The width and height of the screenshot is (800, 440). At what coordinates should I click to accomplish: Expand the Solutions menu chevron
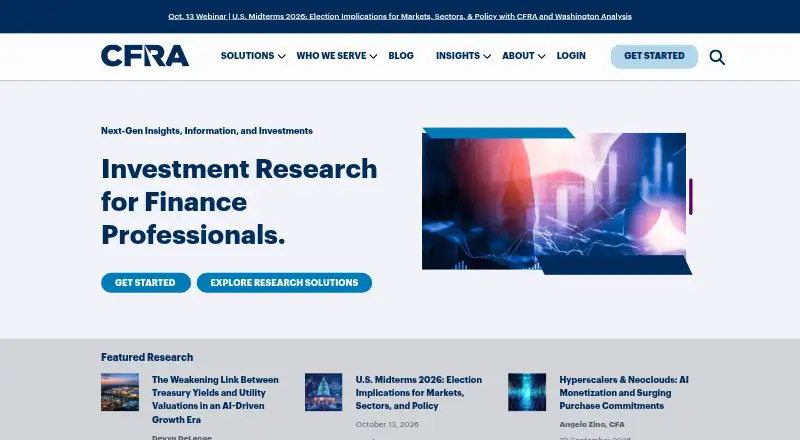(x=282, y=57)
